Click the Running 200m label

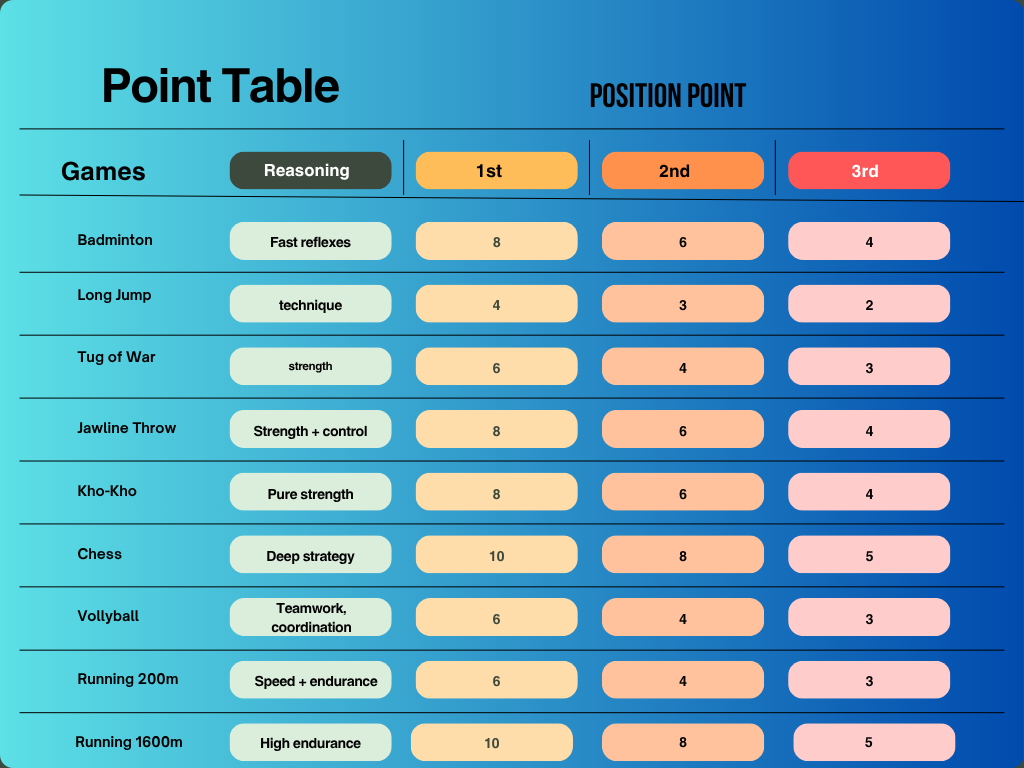[x=128, y=679]
